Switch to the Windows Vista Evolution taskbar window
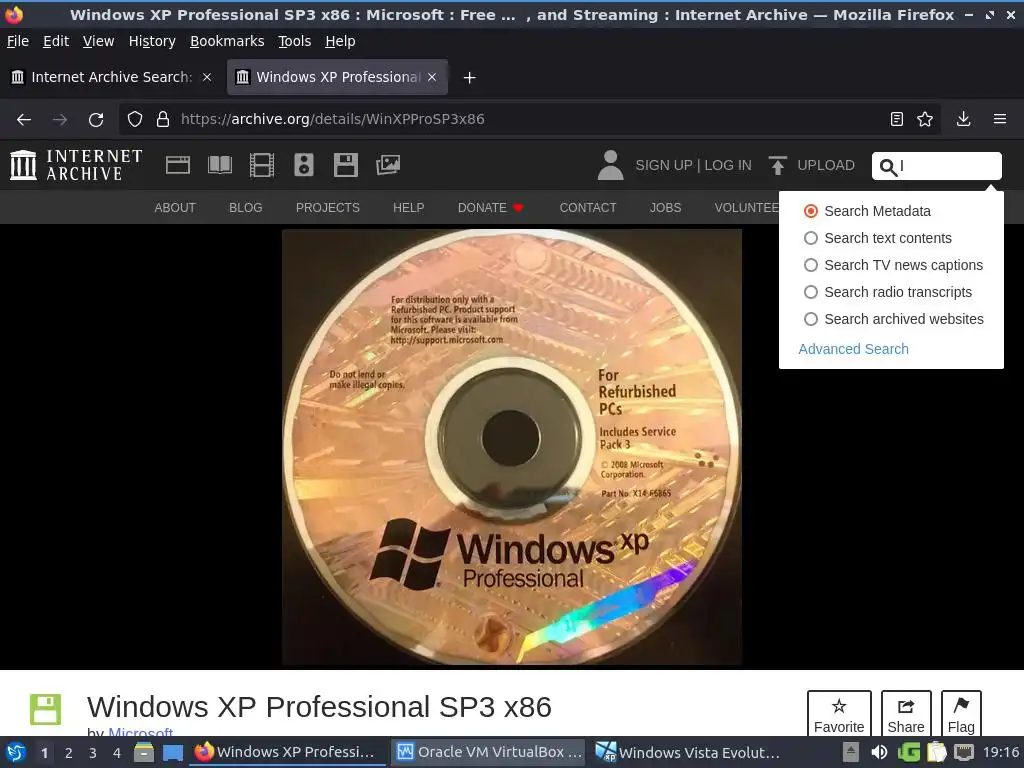This screenshot has width=1024, height=768. coord(688,752)
